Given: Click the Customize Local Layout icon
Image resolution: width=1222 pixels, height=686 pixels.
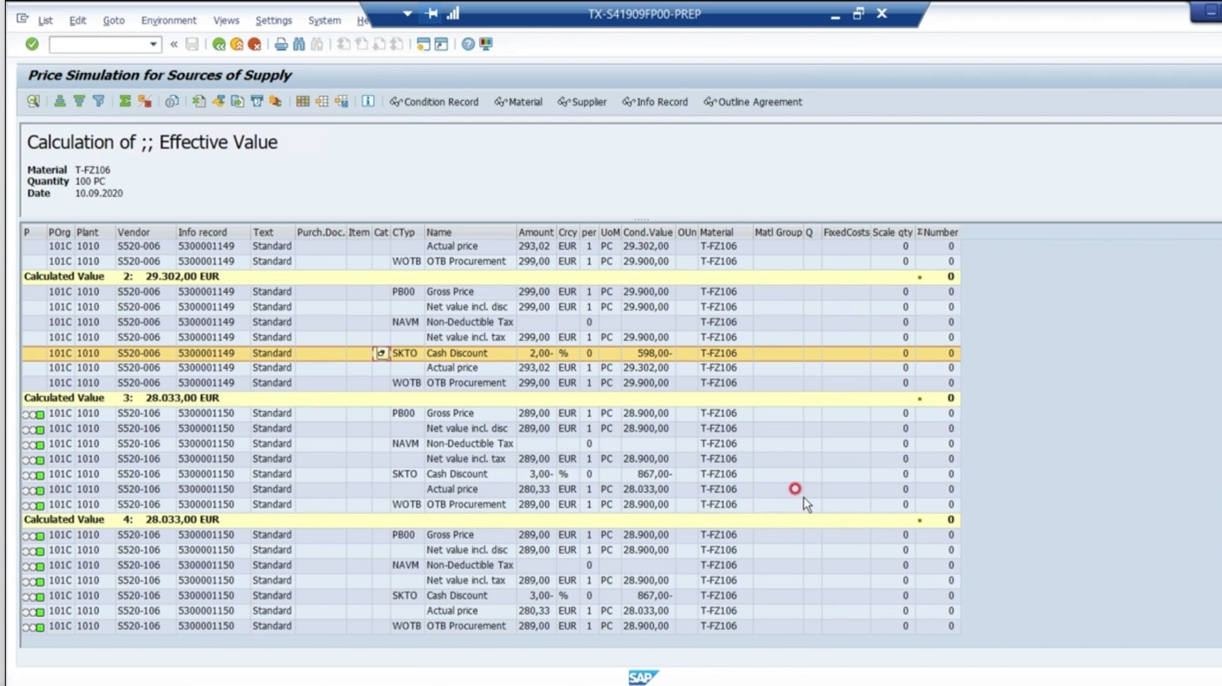Looking at the screenshot, I should coord(486,44).
